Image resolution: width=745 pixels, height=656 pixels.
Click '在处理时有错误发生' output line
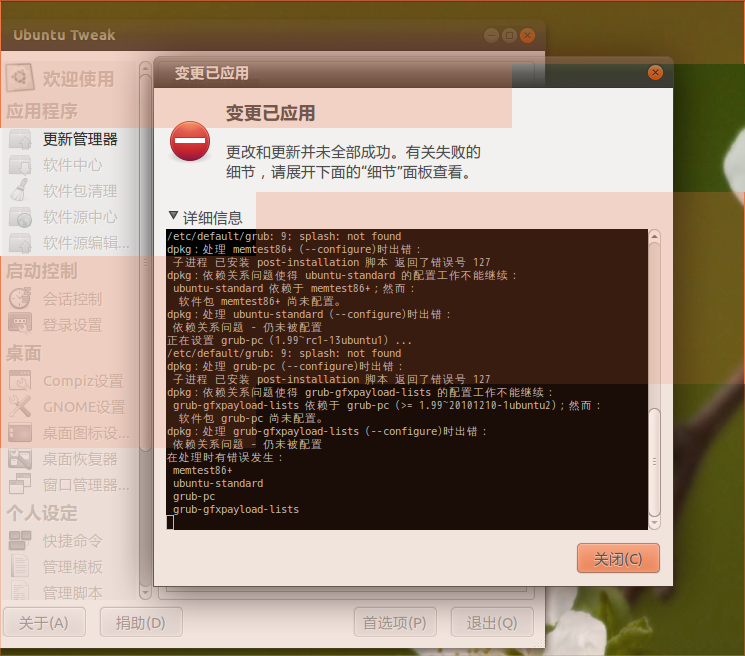click(225, 457)
